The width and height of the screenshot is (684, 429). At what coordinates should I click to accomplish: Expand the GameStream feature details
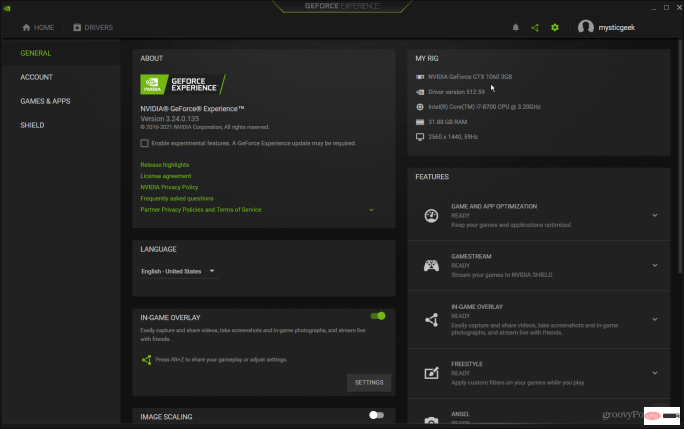pos(654,266)
